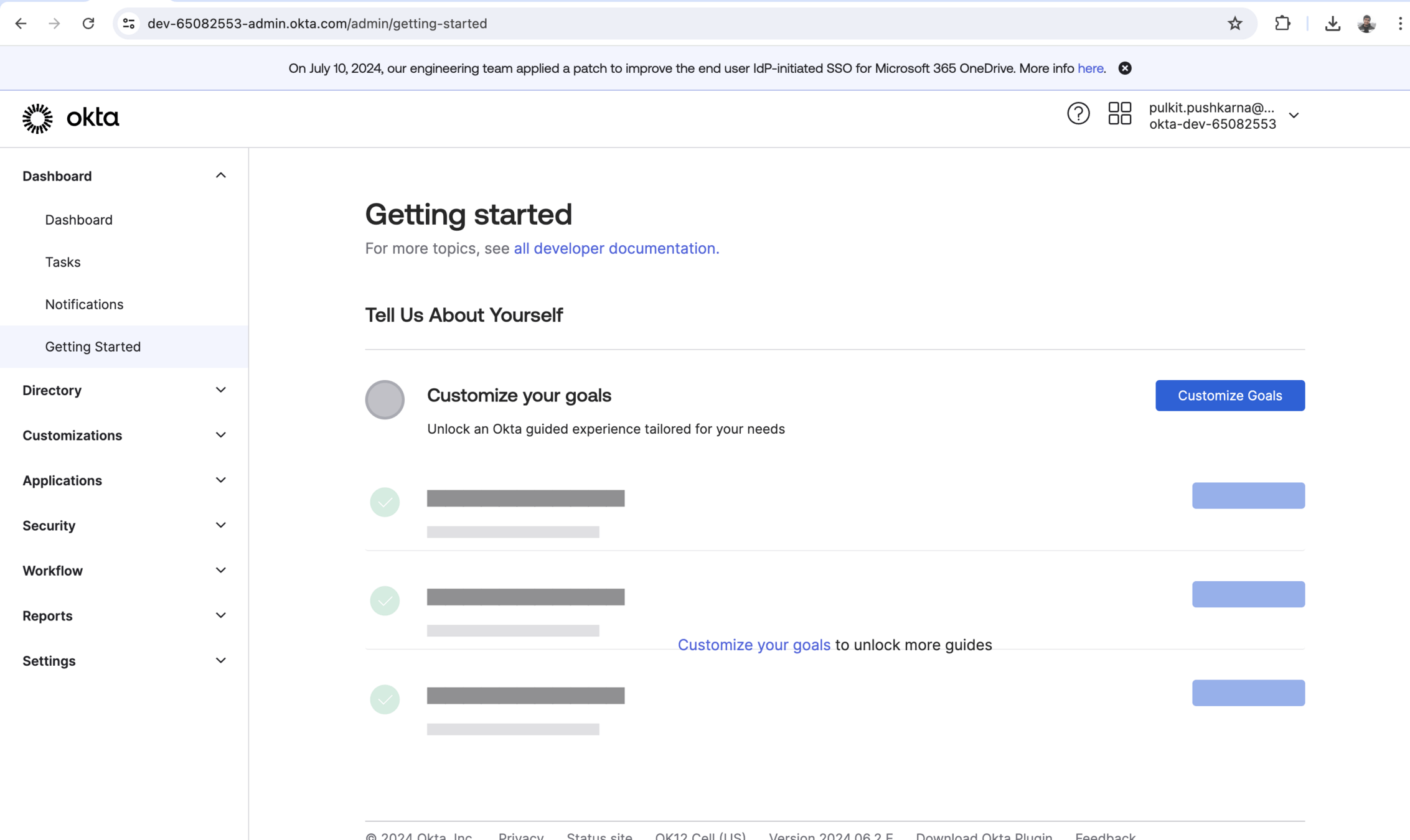
Task: Open the browser downloads icon
Action: pyautogui.click(x=1332, y=24)
